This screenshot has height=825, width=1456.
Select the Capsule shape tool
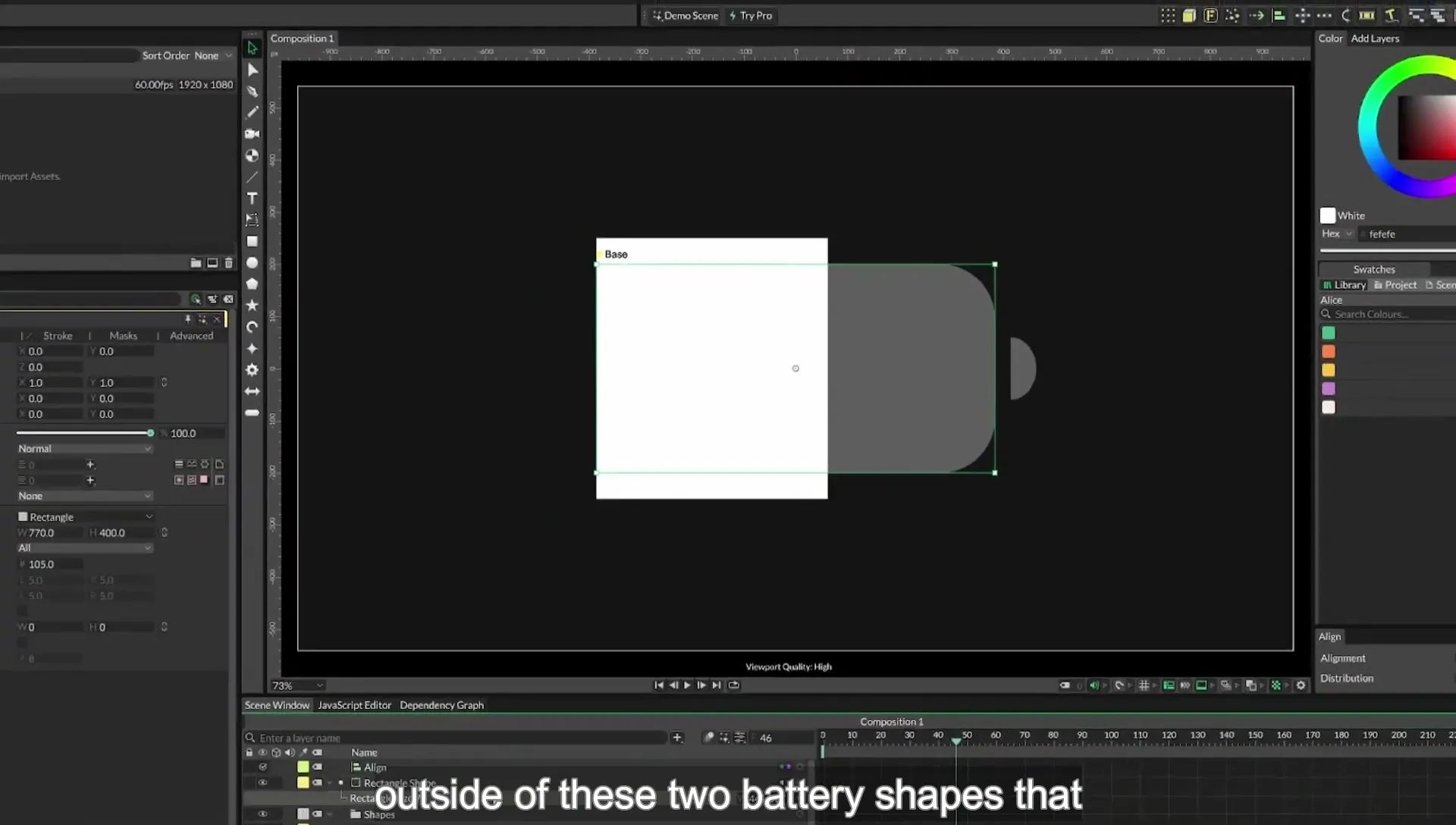[x=253, y=412]
